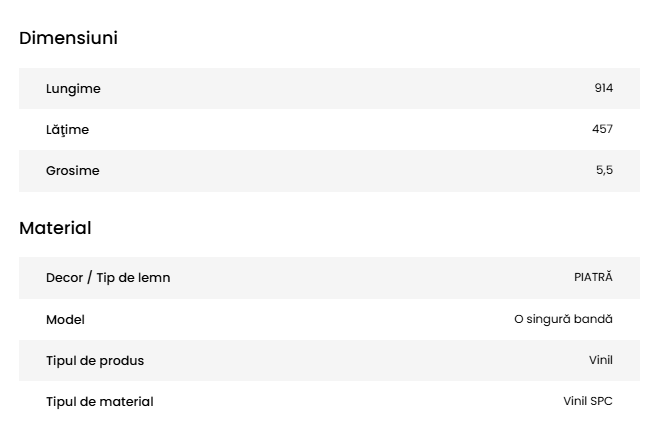The height and width of the screenshot is (448, 656).
Task: Select the Tipul de material label
Action: [100, 402]
